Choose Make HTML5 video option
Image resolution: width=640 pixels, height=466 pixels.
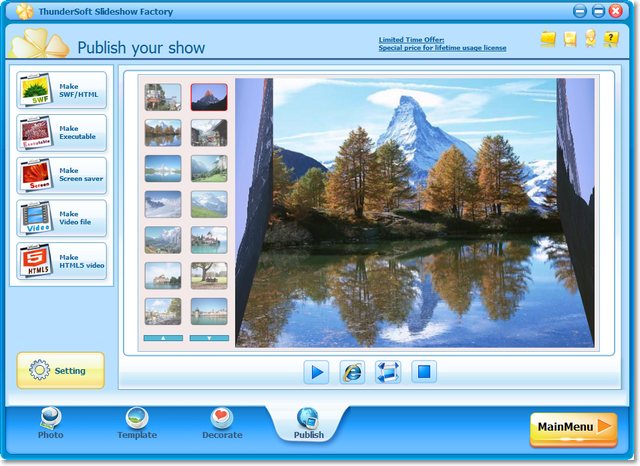tap(61, 262)
